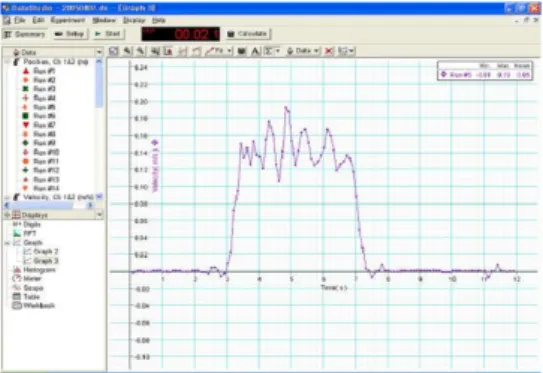Open the Help menu
The image size is (543, 373).
pyautogui.click(x=159, y=20)
